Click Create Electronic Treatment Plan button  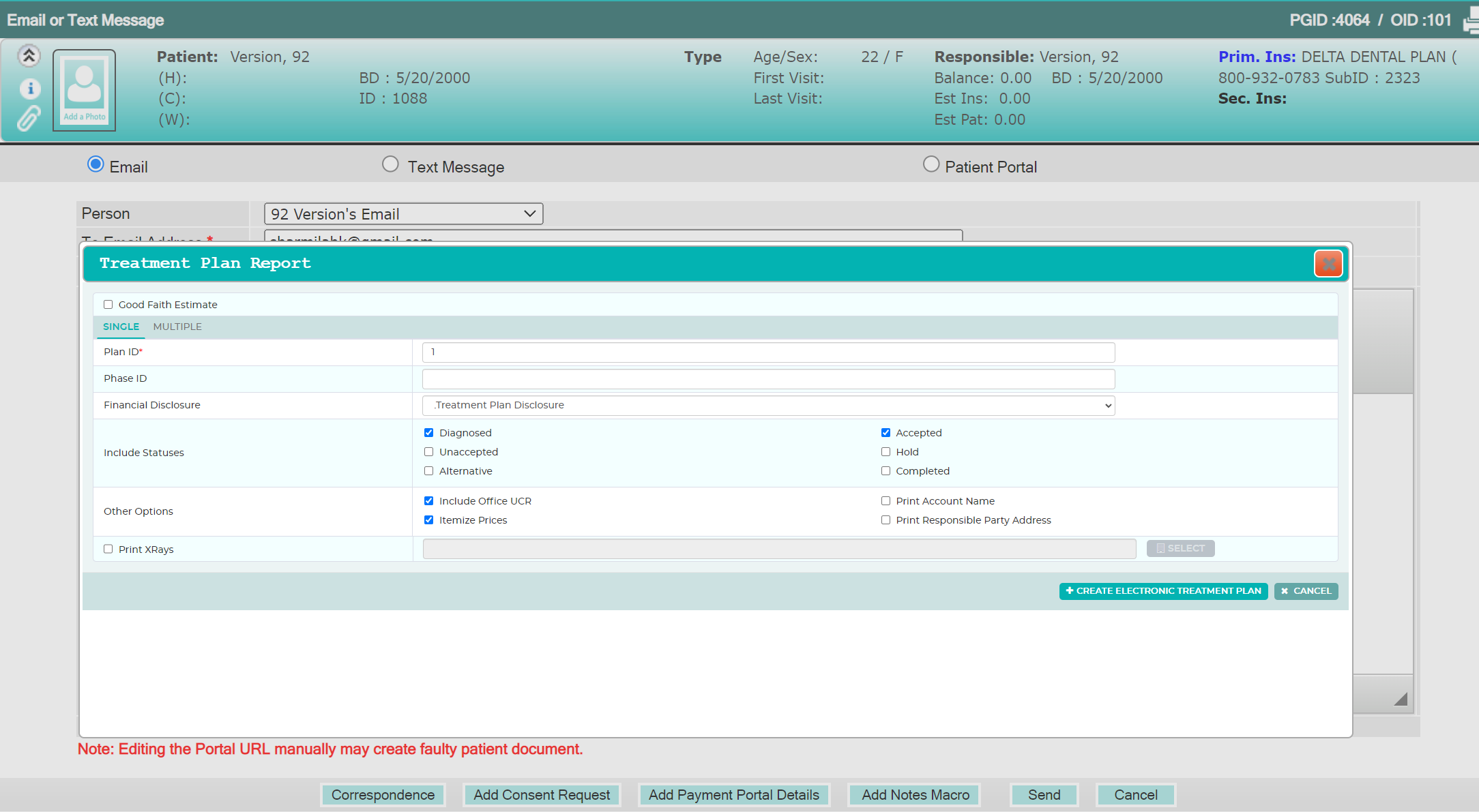tap(1163, 591)
